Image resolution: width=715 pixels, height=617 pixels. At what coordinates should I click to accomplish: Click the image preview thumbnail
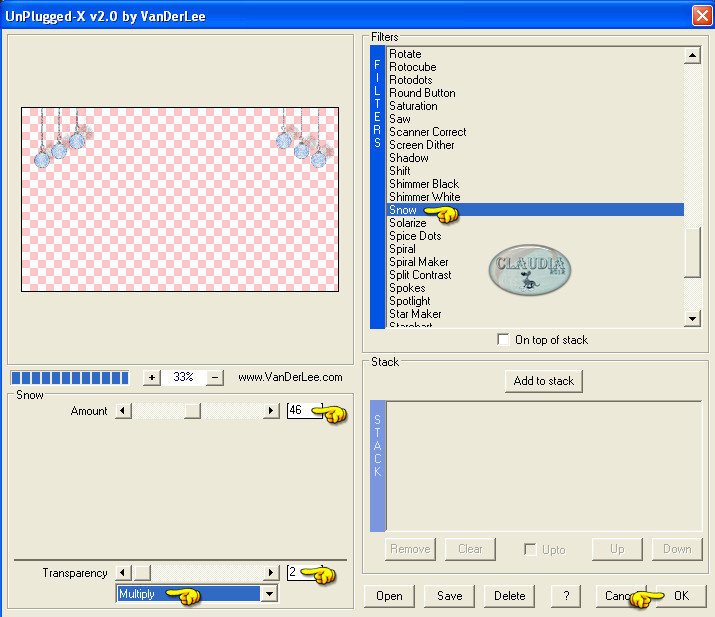point(180,199)
